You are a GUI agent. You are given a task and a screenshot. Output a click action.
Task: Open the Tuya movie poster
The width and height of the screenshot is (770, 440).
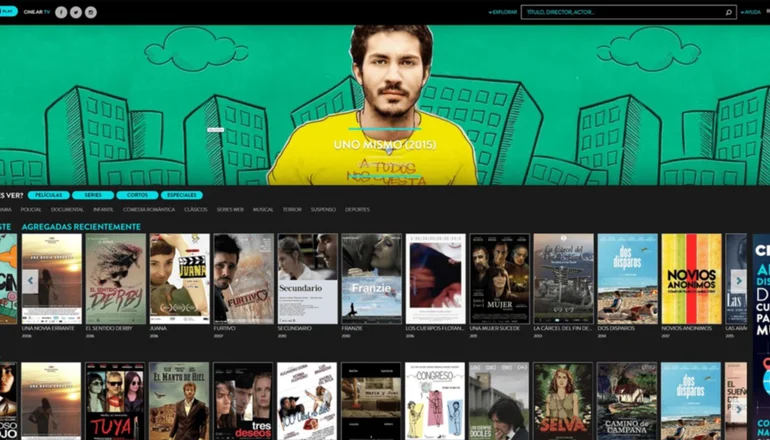[x=115, y=401]
